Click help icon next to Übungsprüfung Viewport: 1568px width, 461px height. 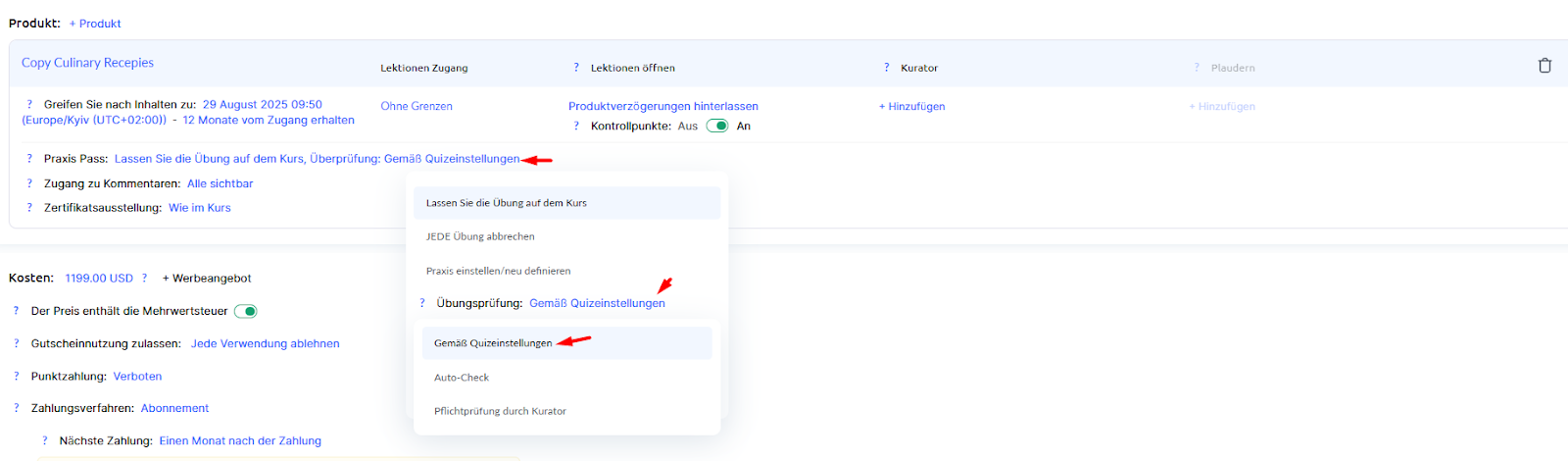[422, 303]
